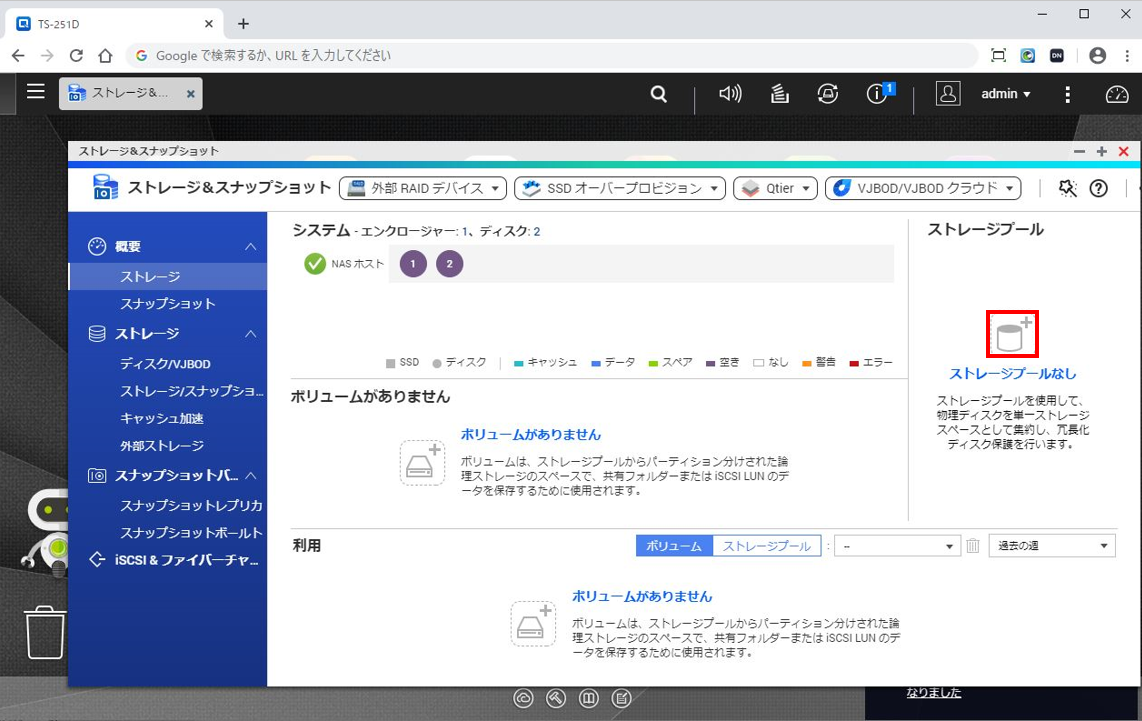Screen dimensions: 1142x721
Task: Open ディスク/VJBOD in the sidebar
Action: 165,364
